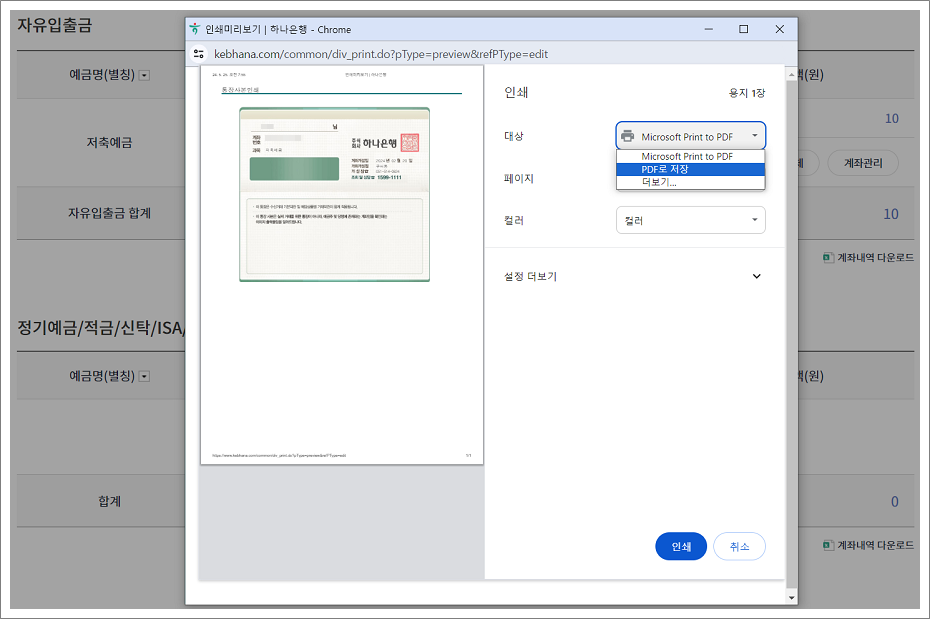This screenshot has width=930, height=619.
Task: Open sort arrow beside upper 예금명(별칭)
Action: 144,75
